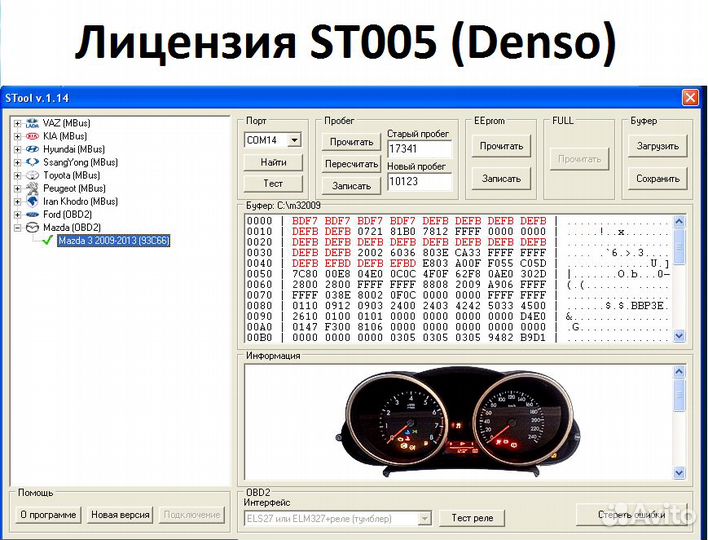
Task: Collapse the Mazda (OBD2) tree node
Action: [x=18, y=228]
